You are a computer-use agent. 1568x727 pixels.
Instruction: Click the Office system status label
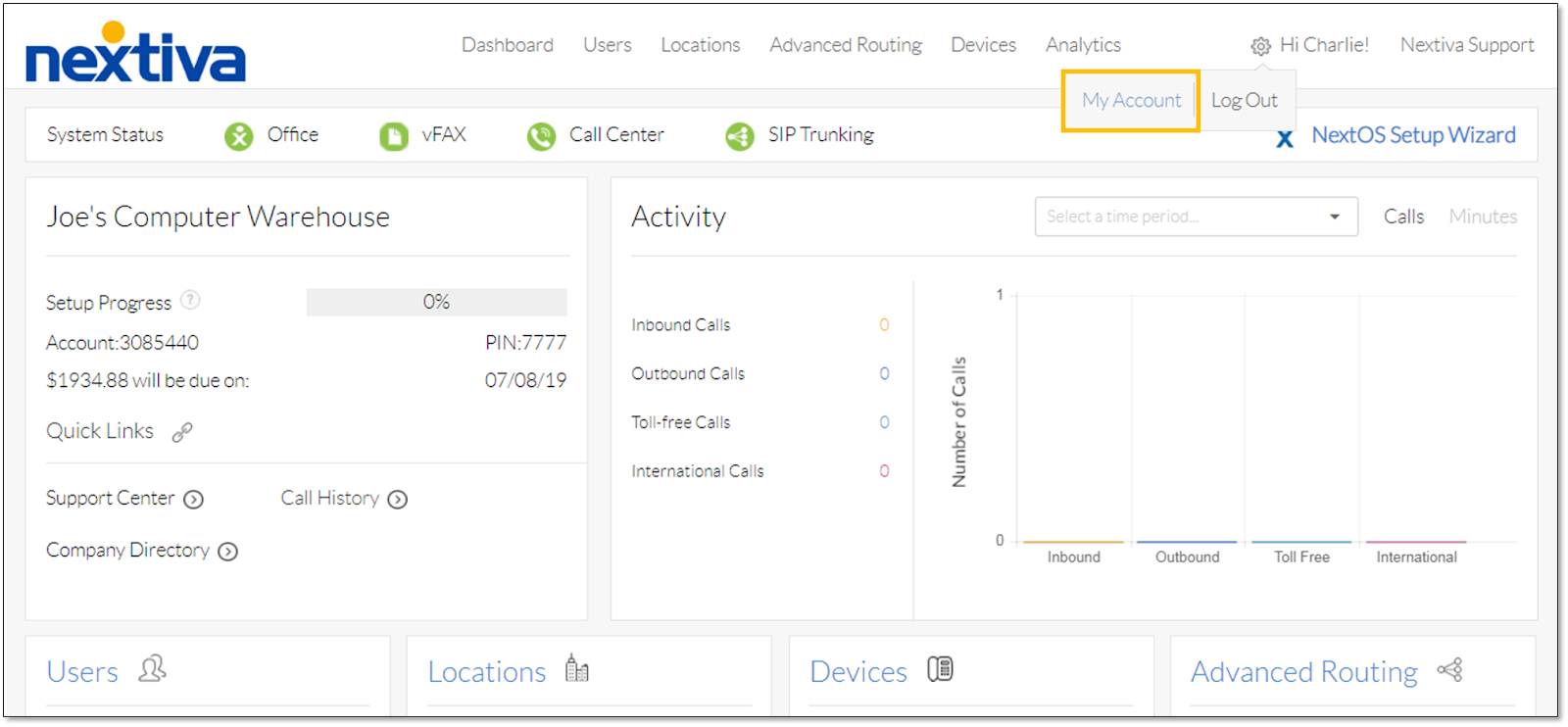[x=293, y=134]
